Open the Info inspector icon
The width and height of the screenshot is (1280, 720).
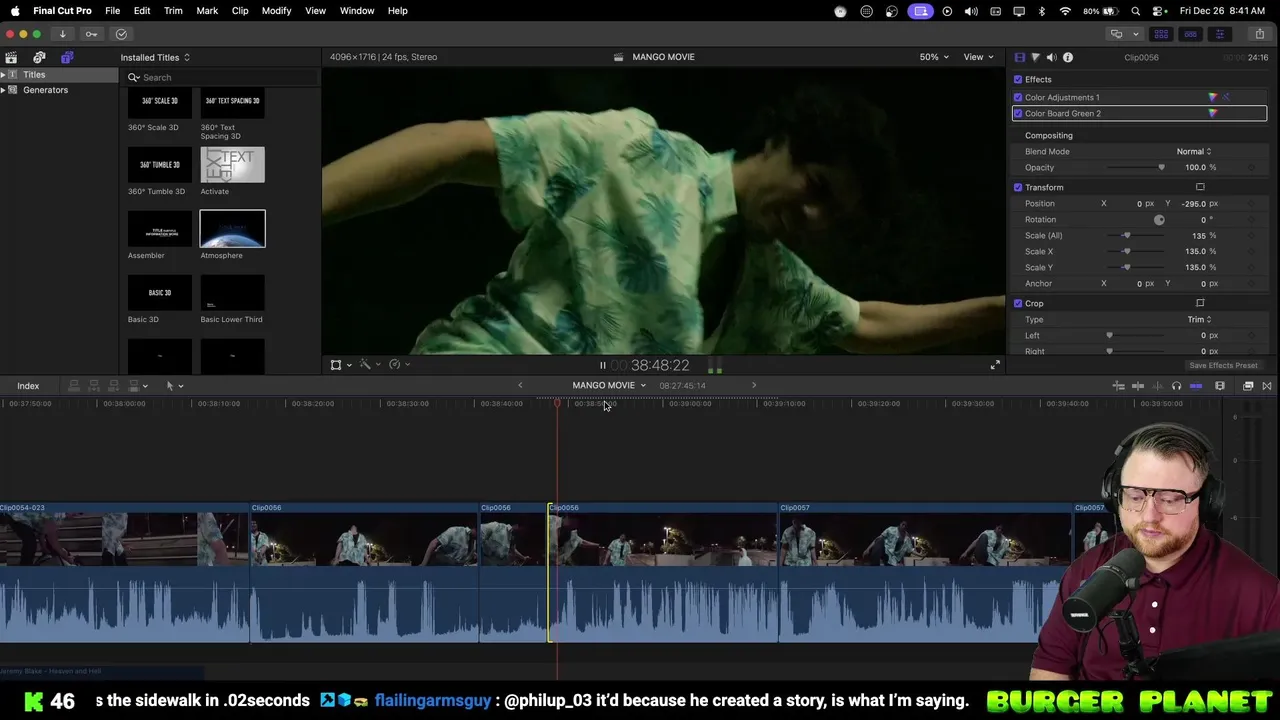click(1068, 57)
